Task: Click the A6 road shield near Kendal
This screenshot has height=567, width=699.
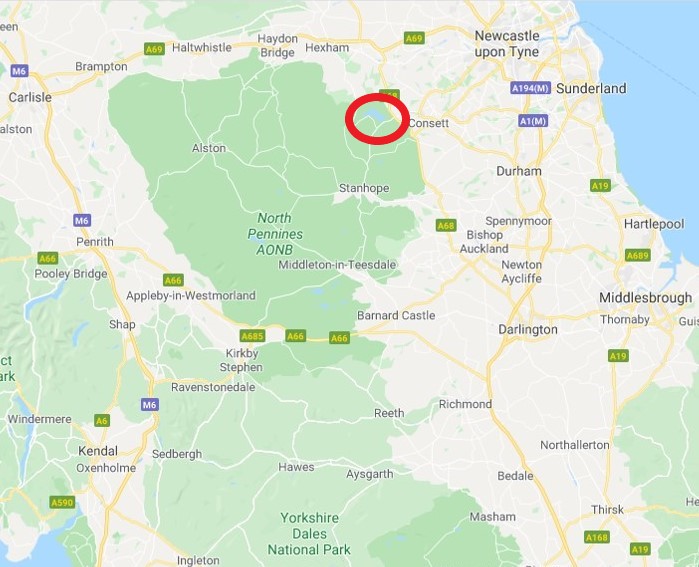Action: (102, 420)
